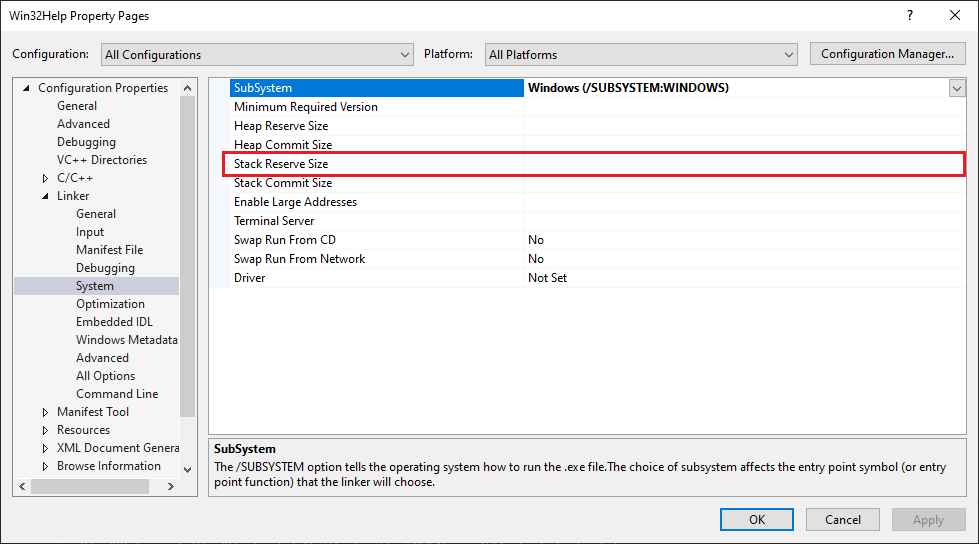Collapse the Configuration Properties node
Screen dimensions: 979x544
pyautogui.click(x=26, y=88)
